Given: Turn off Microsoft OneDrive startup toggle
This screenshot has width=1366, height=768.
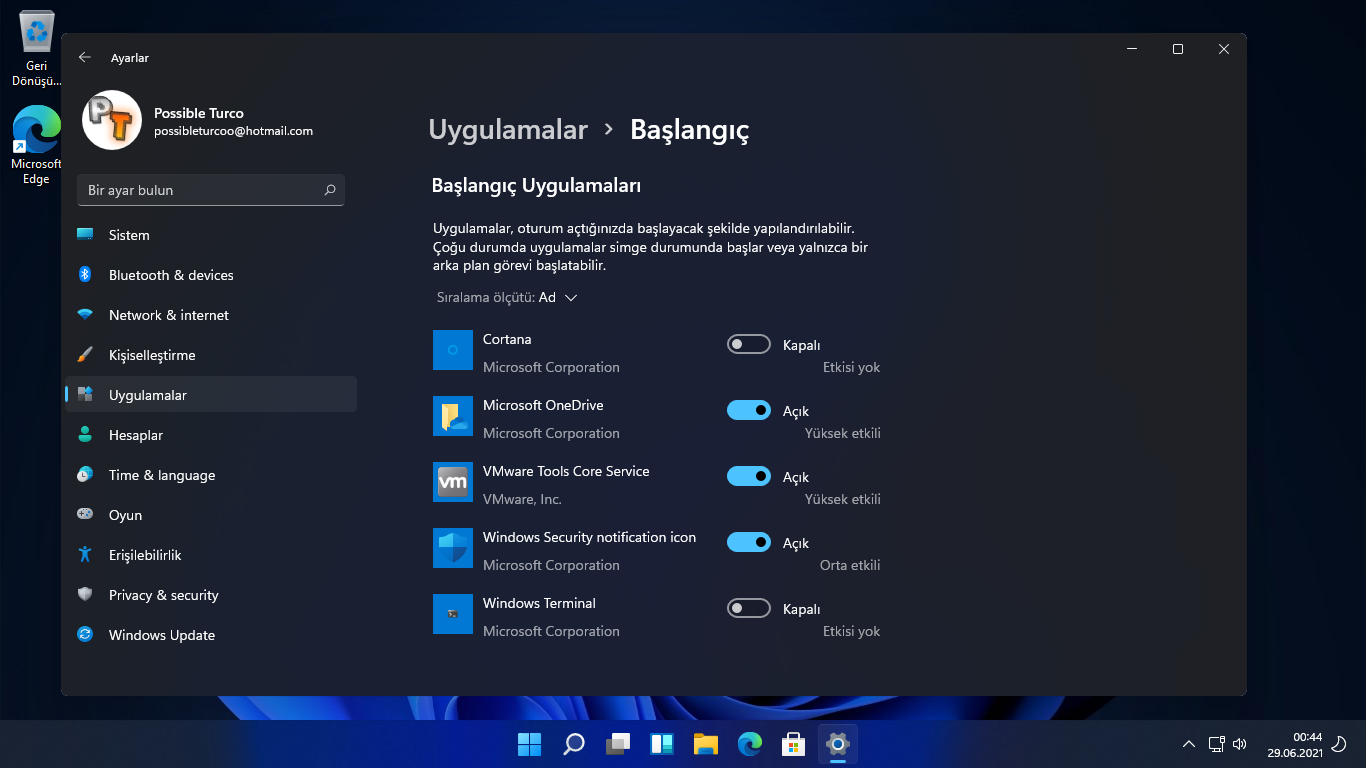Looking at the screenshot, I should pos(749,410).
